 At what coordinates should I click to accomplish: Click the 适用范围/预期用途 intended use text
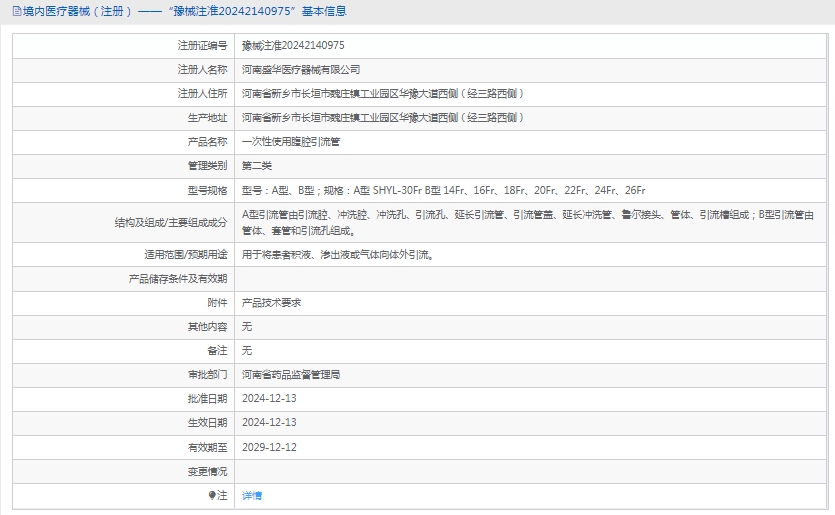coord(338,255)
